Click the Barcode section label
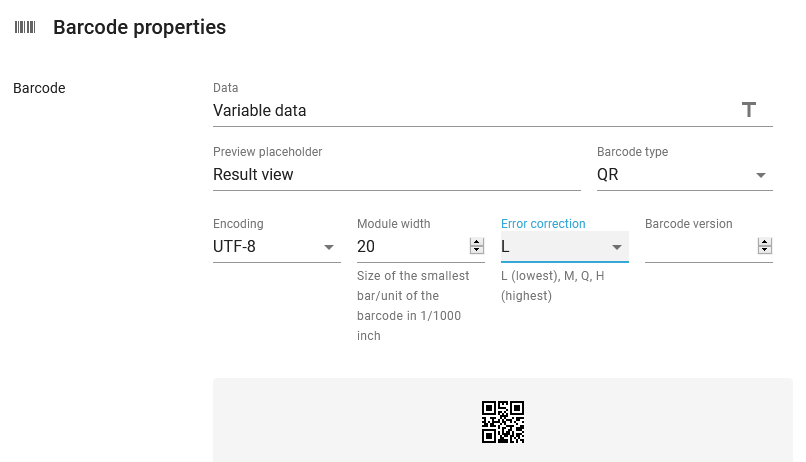This screenshot has width=806, height=462. click(x=39, y=88)
